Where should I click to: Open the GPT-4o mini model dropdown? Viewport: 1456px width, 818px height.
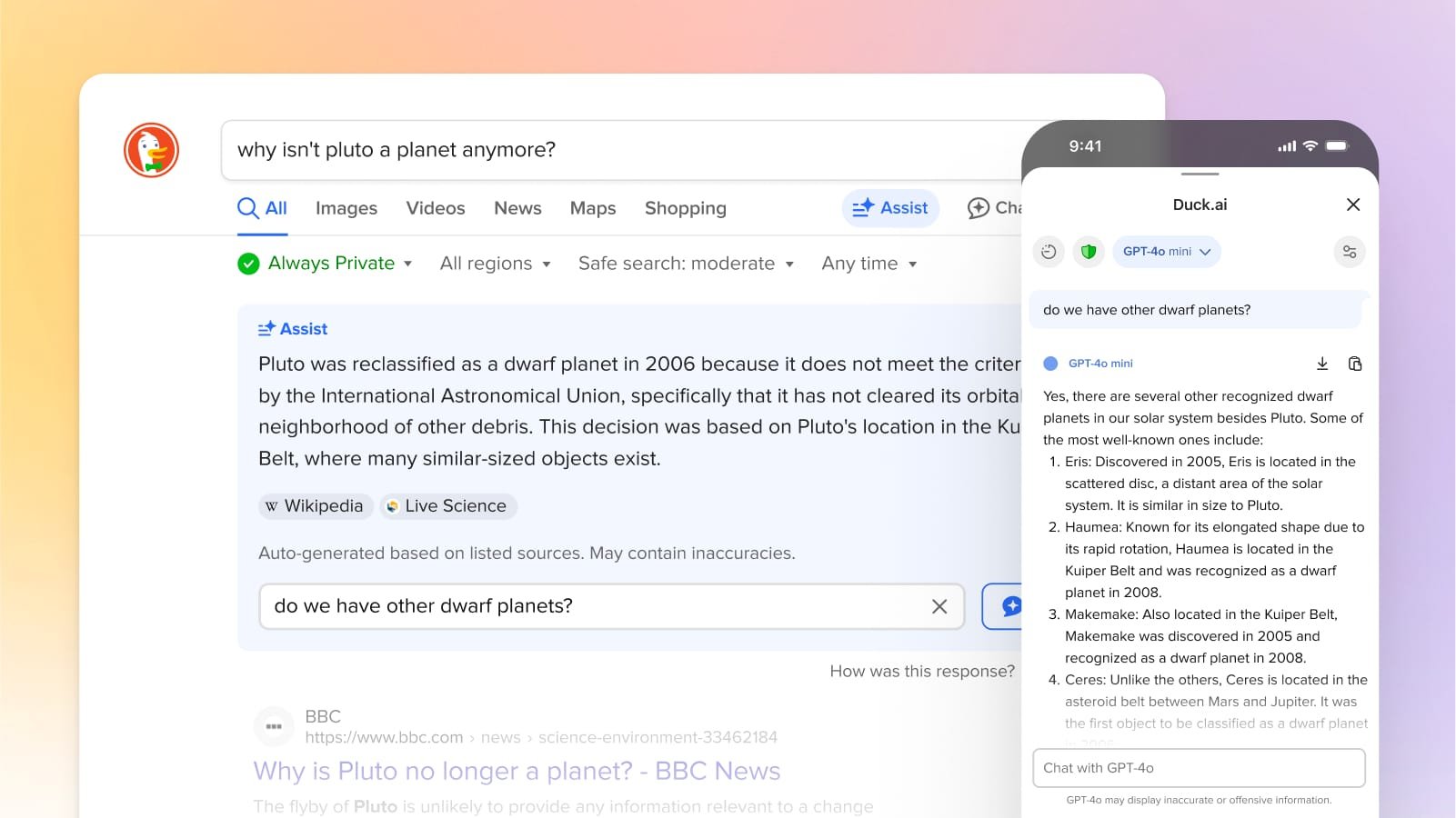[x=1167, y=252]
